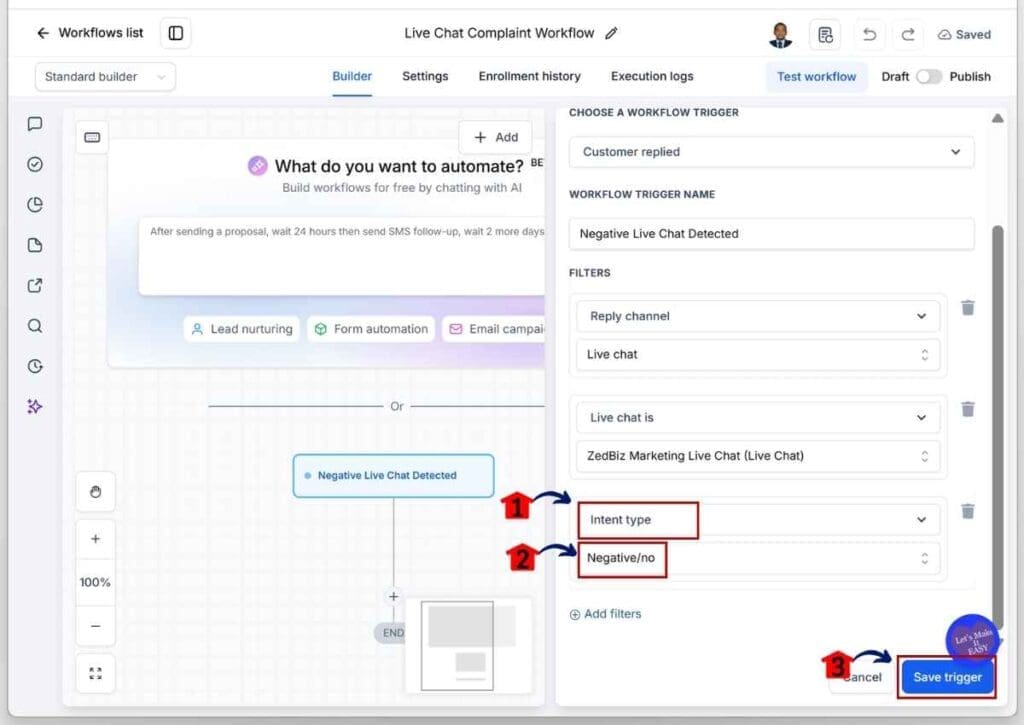Open the user profile avatar
The width and height of the screenshot is (1024, 725).
point(780,34)
